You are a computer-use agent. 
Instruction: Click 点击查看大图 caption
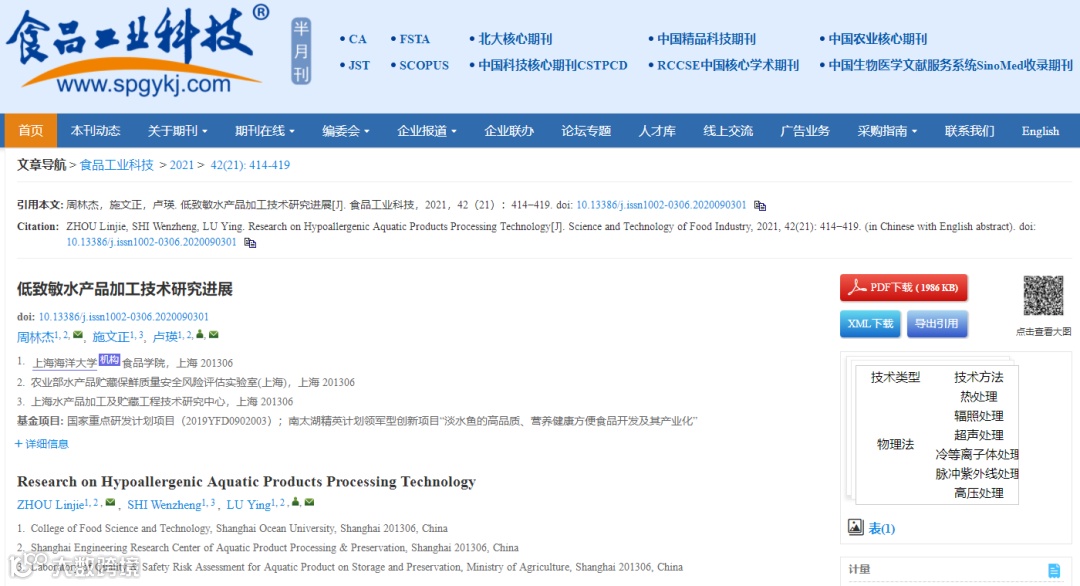tap(1043, 331)
